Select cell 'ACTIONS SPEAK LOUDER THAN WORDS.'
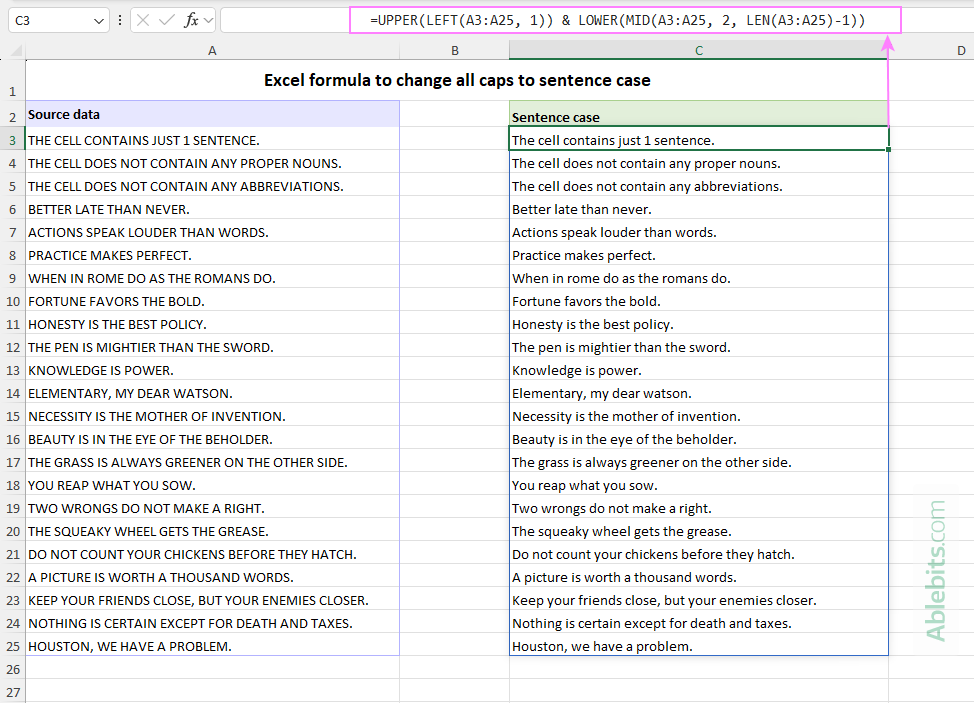Screen dimensions: 974x703 click(212, 232)
